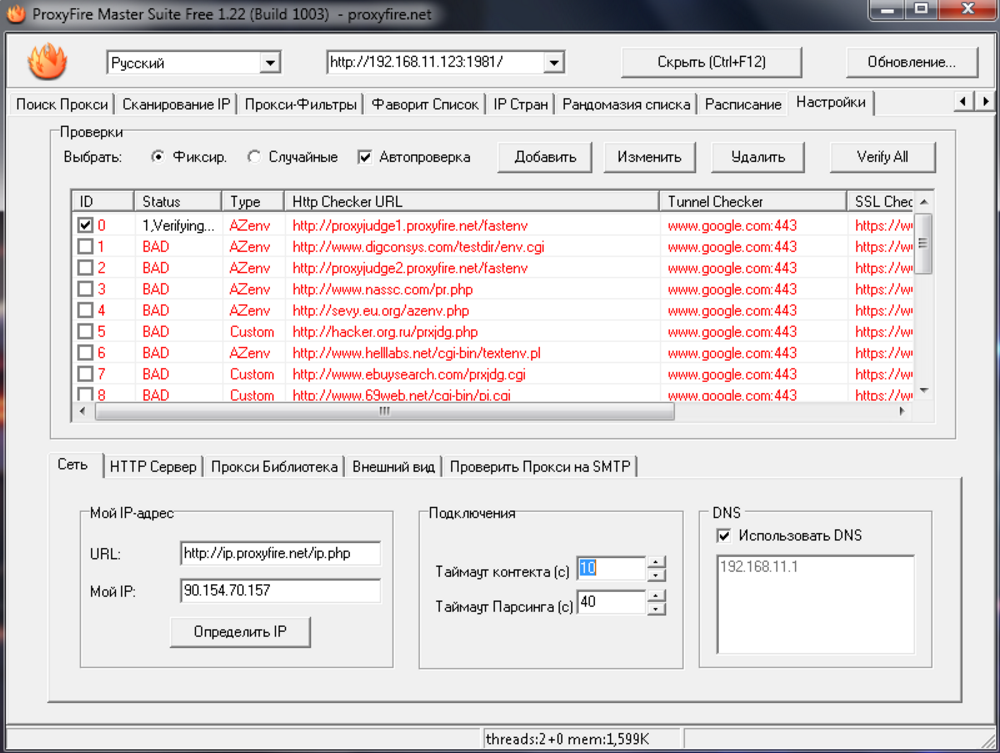The image size is (1000, 753).
Task: Click the DNS list entry 192.168.11.1
Action: (759, 566)
